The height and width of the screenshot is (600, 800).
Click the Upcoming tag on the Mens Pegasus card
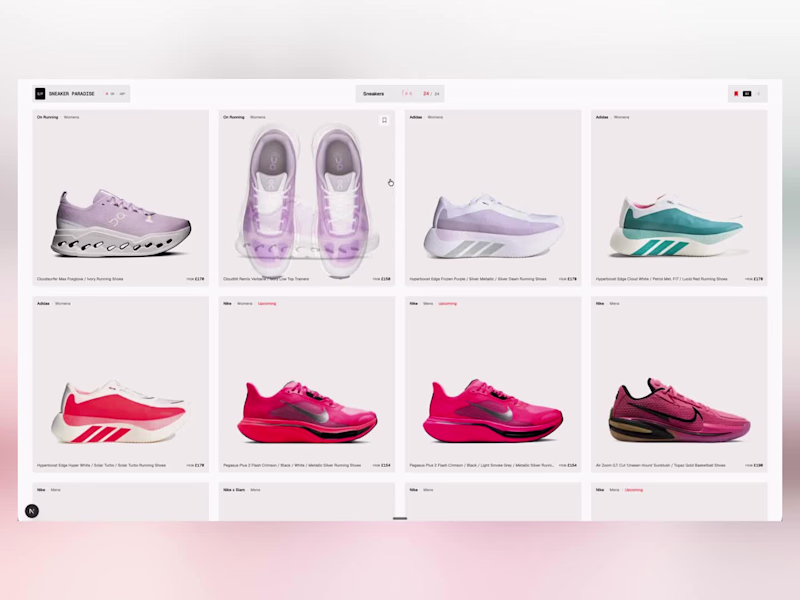tap(447, 304)
